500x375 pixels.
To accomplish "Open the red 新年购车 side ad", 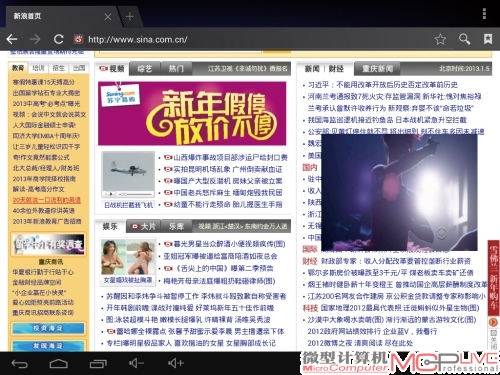I will coord(493,278).
